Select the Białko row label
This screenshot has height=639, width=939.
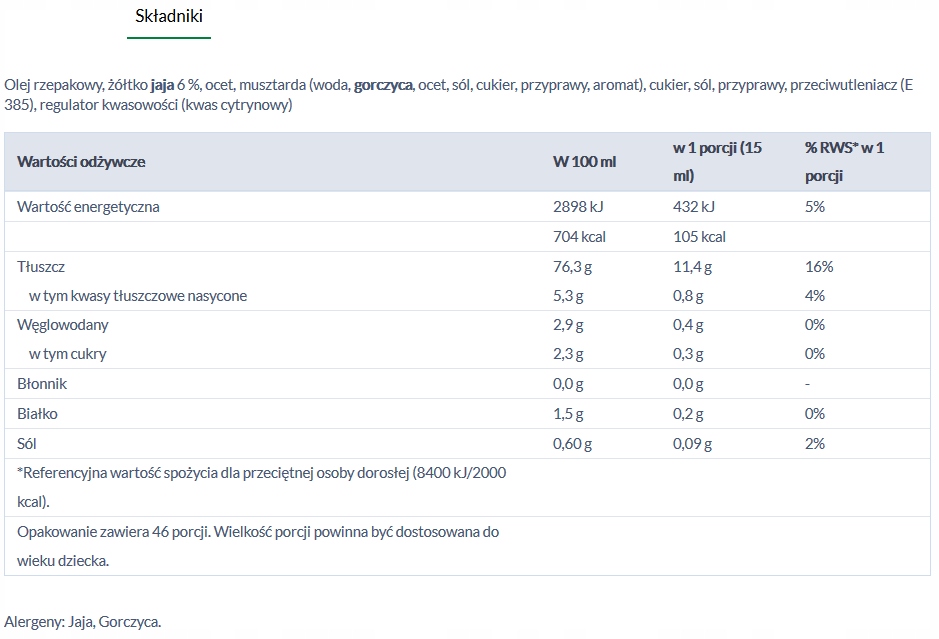click(x=38, y=413)
